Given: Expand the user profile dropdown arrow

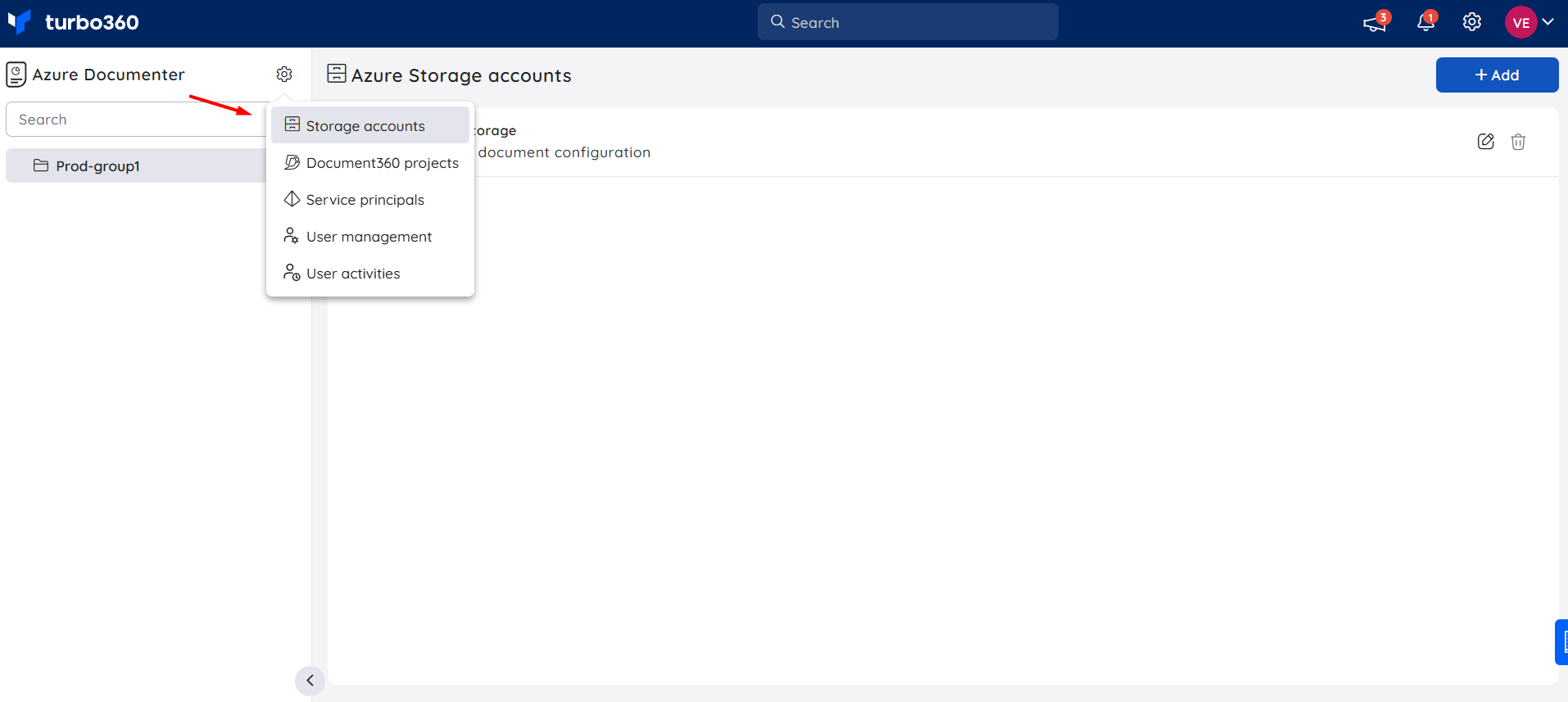Looking at the screenshot, I should tap(1548, 22).
